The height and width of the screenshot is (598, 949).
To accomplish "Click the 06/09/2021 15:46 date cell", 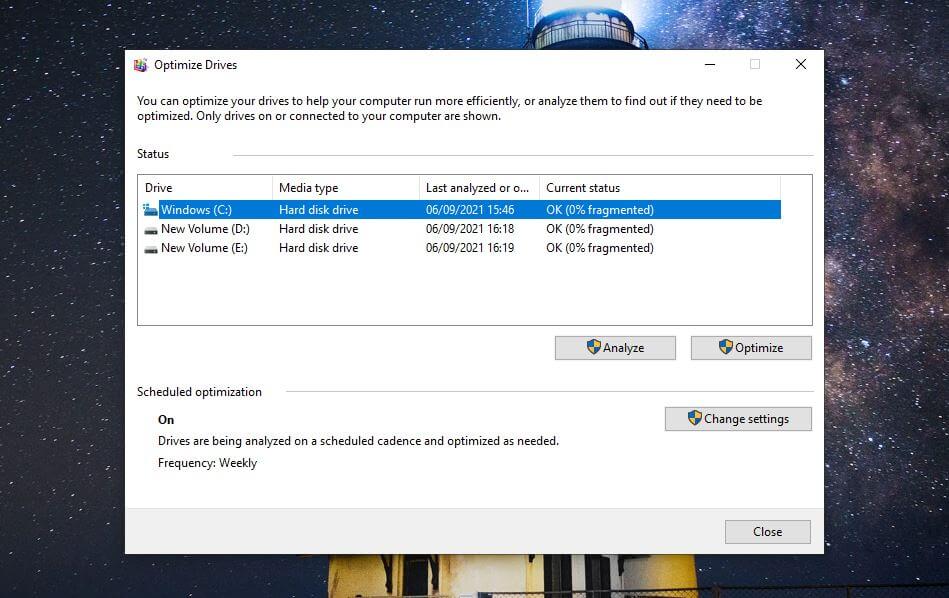I will coord(470,209).
